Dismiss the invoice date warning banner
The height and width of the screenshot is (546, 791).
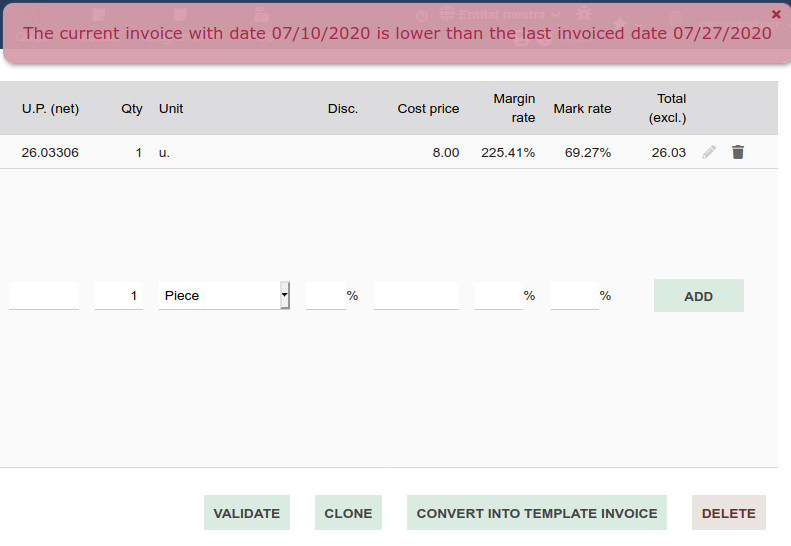point(776,14)
